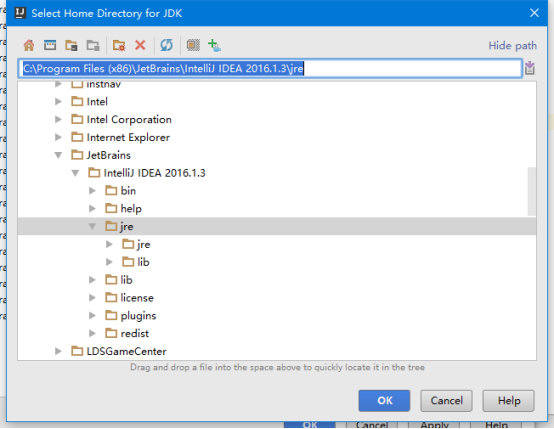Select the redist folder row
554x429 pixels.
pyautogui.click(x=277, y=333)
